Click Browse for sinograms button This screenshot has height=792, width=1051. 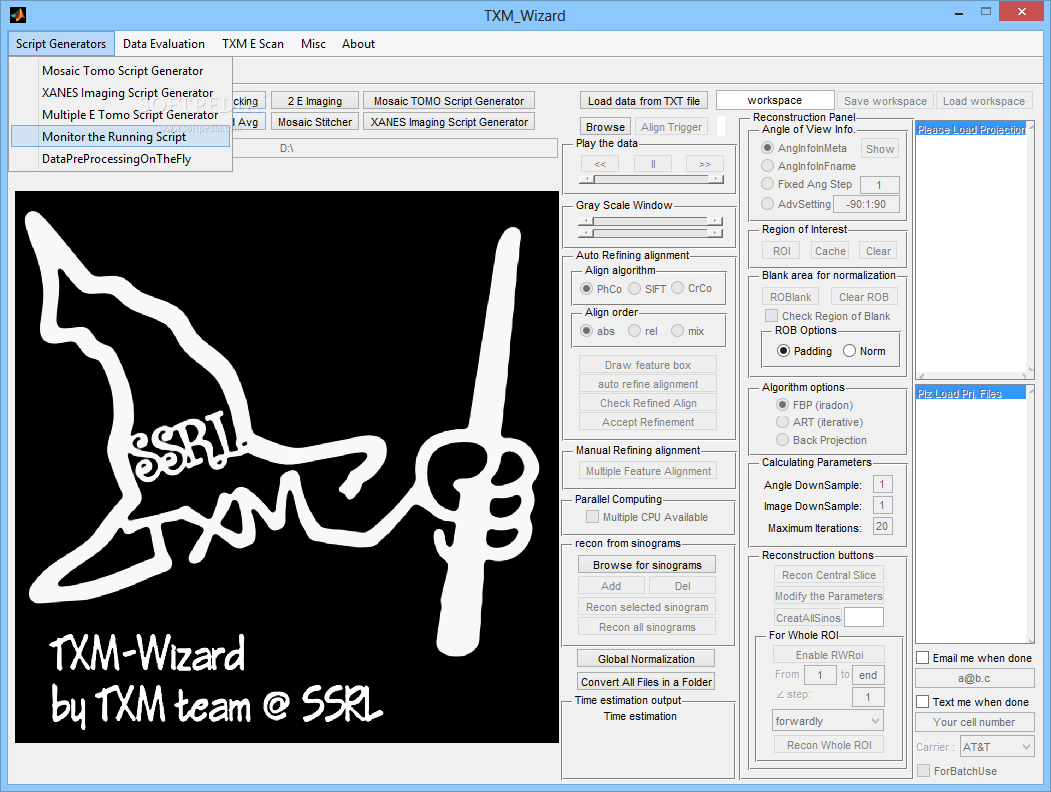(x=647, y=565)
